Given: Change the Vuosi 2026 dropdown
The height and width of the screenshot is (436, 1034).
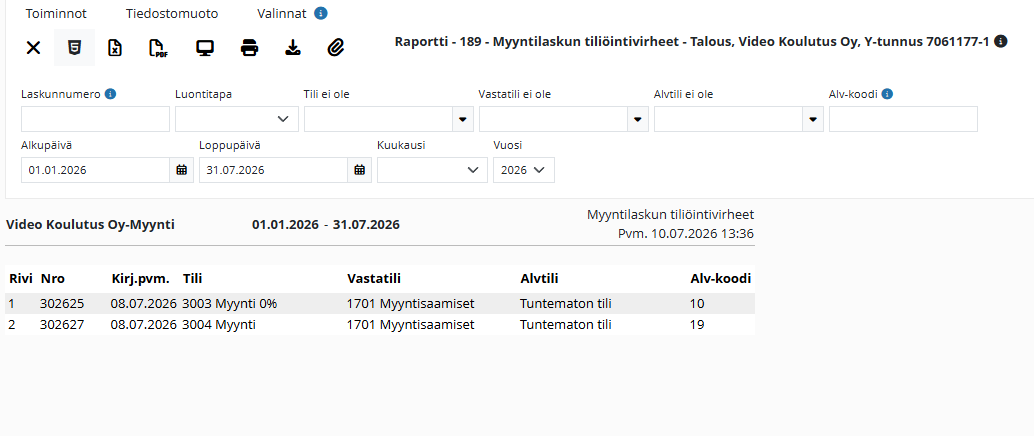Looking at the screenshot, I should (x=524, y=170).
